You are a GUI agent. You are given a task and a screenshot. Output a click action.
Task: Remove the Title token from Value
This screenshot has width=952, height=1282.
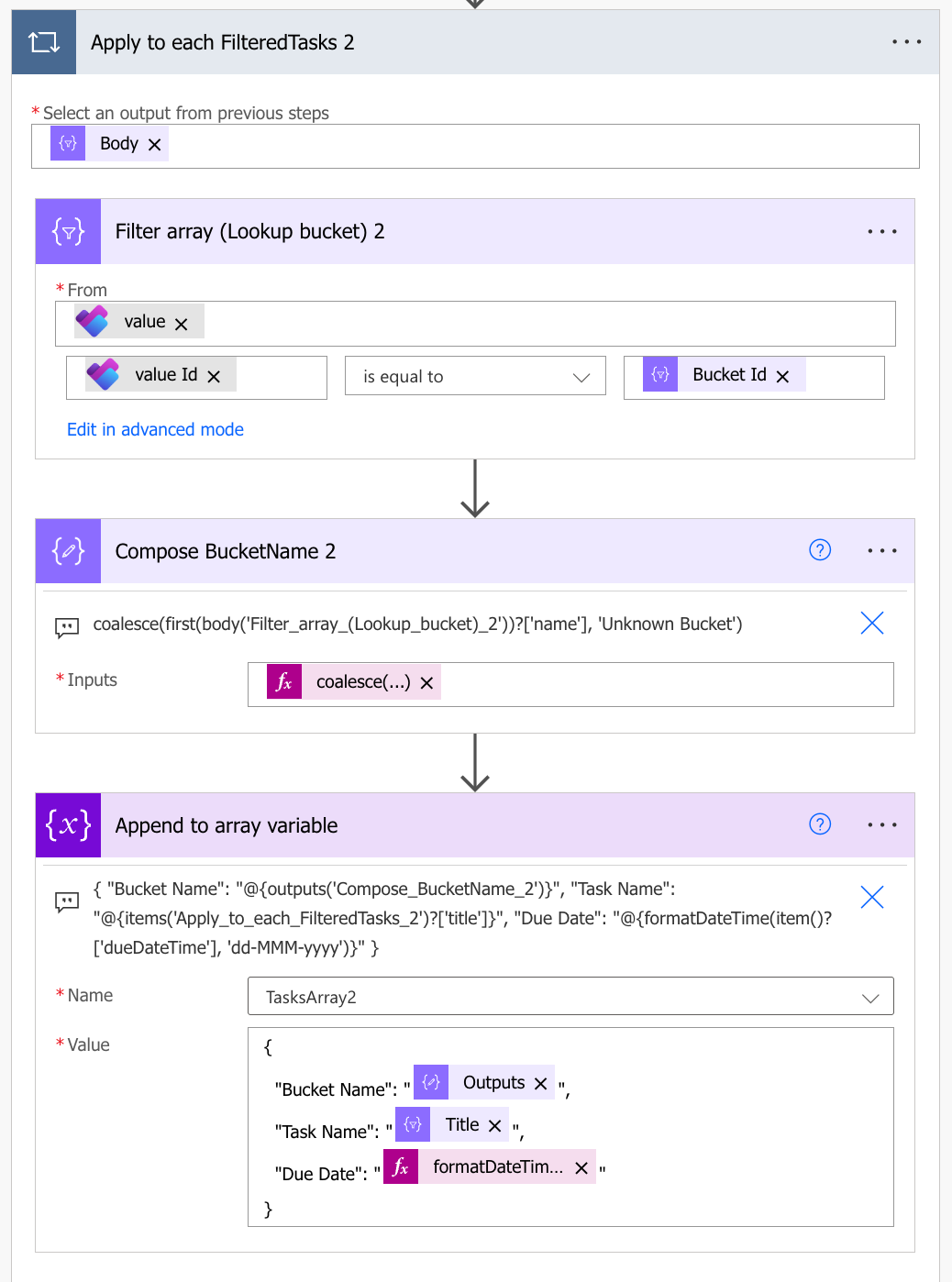coord(495,1126)
